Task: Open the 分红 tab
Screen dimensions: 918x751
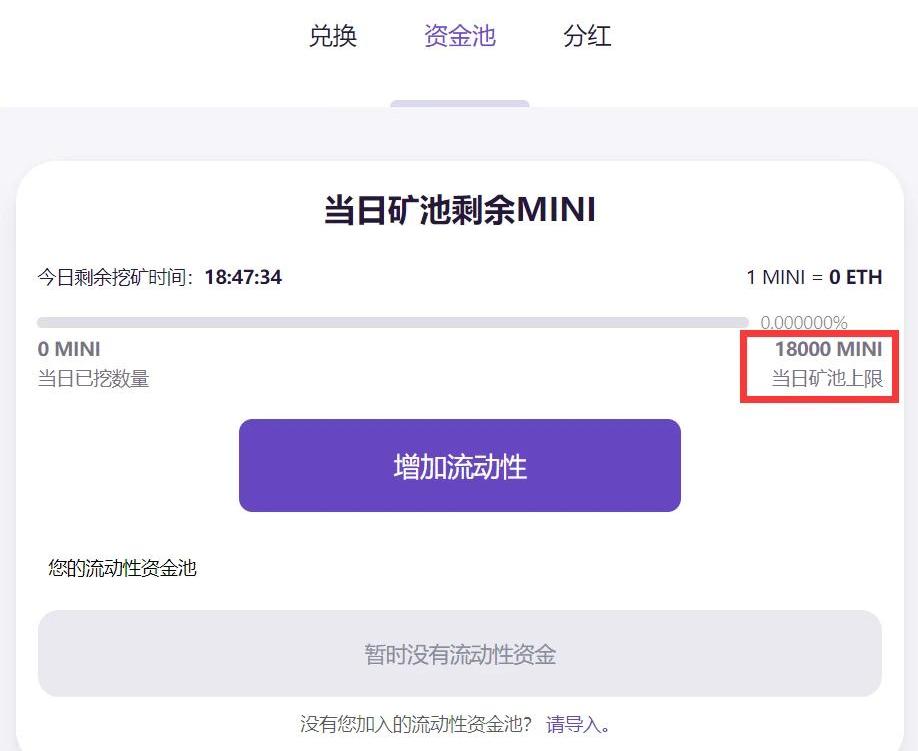Action: pyautogui.click(x=587, y=37)
